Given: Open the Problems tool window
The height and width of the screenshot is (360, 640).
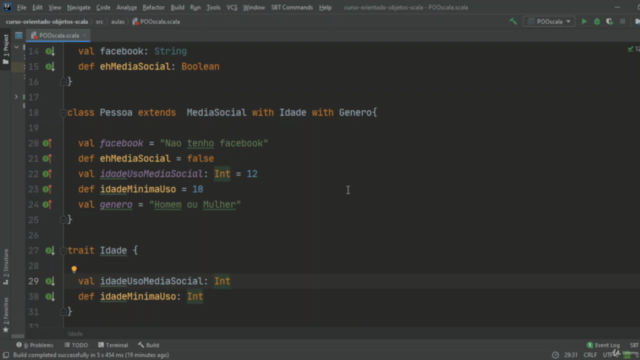Looking at the screenshot, I should (x=35, y=345).
